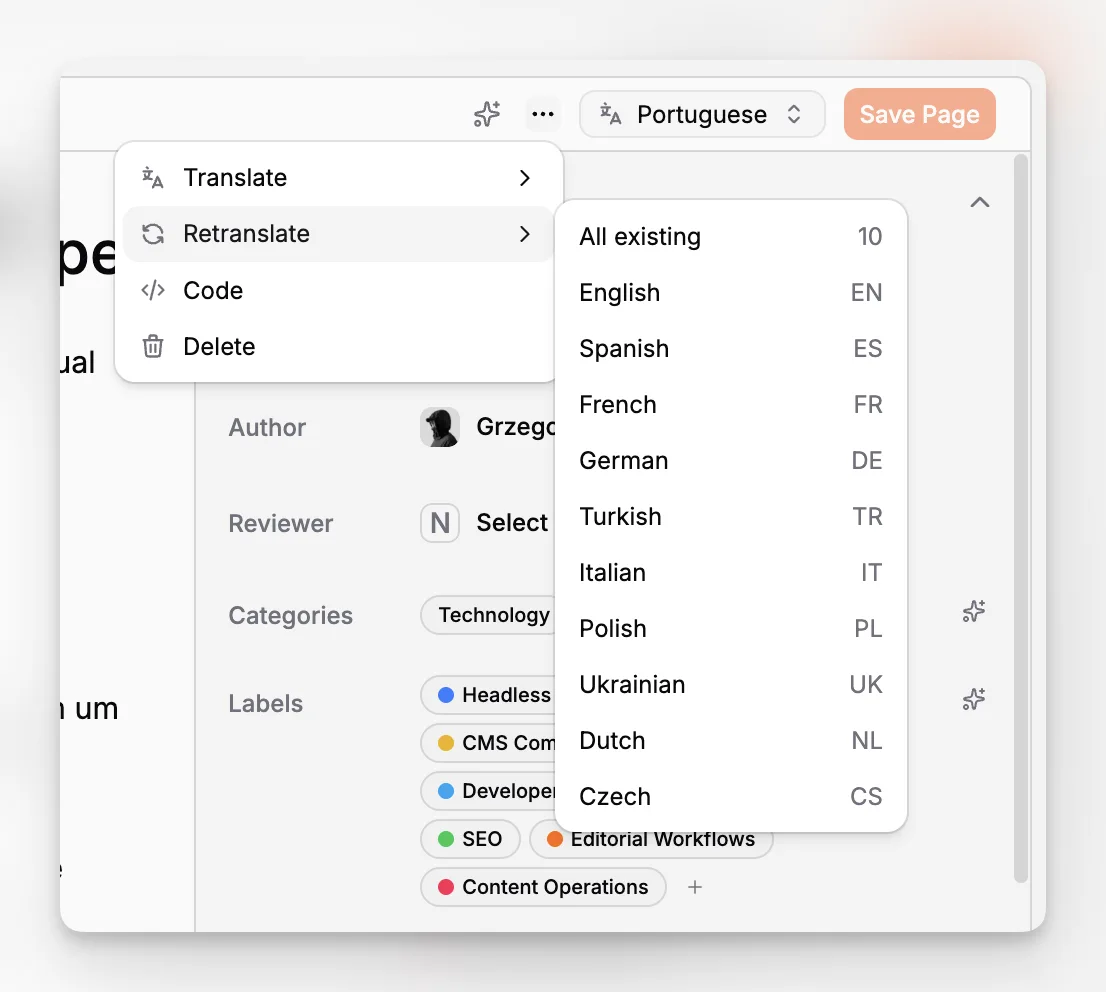Viewport: 1106px width, 992px height.
Task: Click the green dot on SEO label
Action: pos(446,839)
